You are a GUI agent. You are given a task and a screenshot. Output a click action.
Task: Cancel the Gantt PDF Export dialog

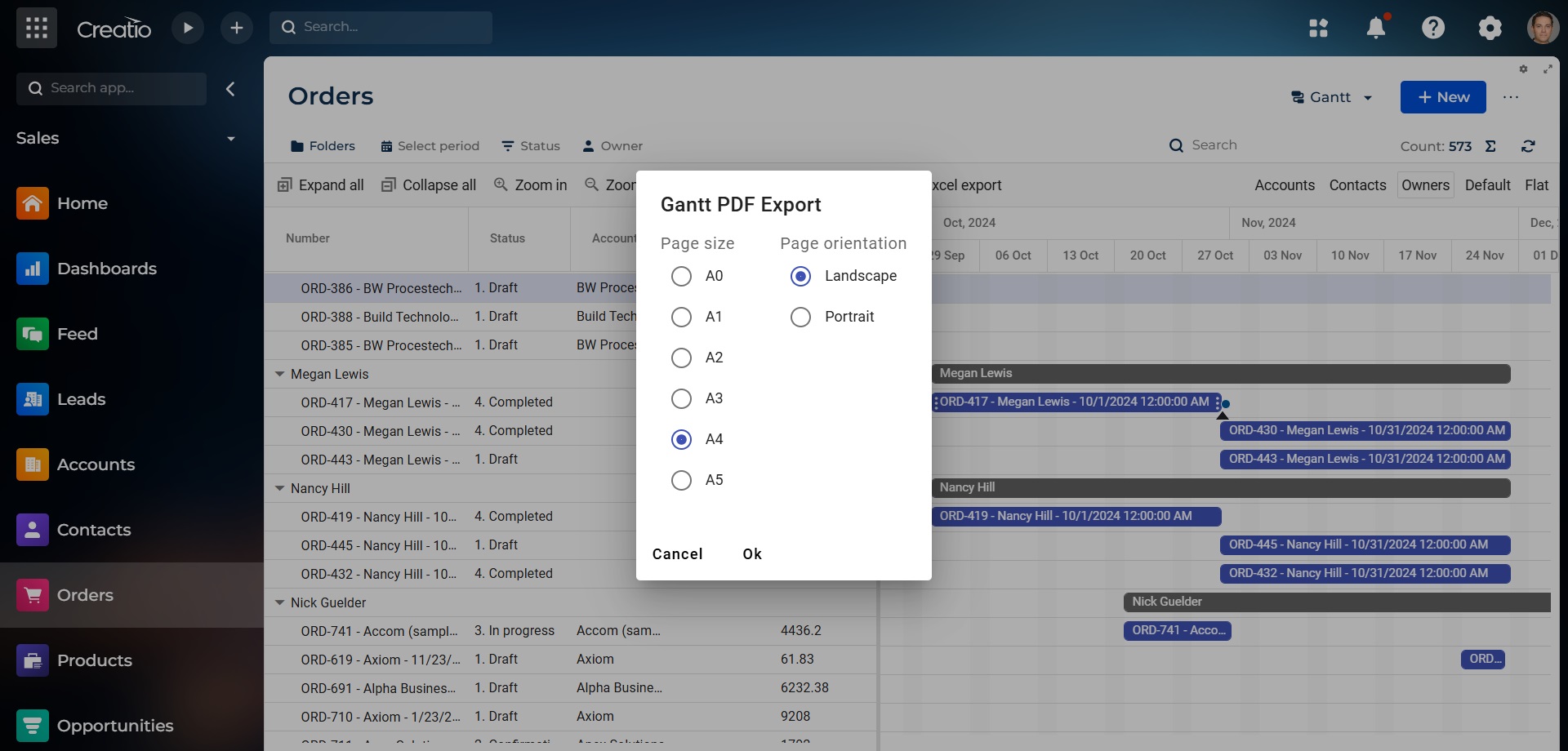click(678, 553)
